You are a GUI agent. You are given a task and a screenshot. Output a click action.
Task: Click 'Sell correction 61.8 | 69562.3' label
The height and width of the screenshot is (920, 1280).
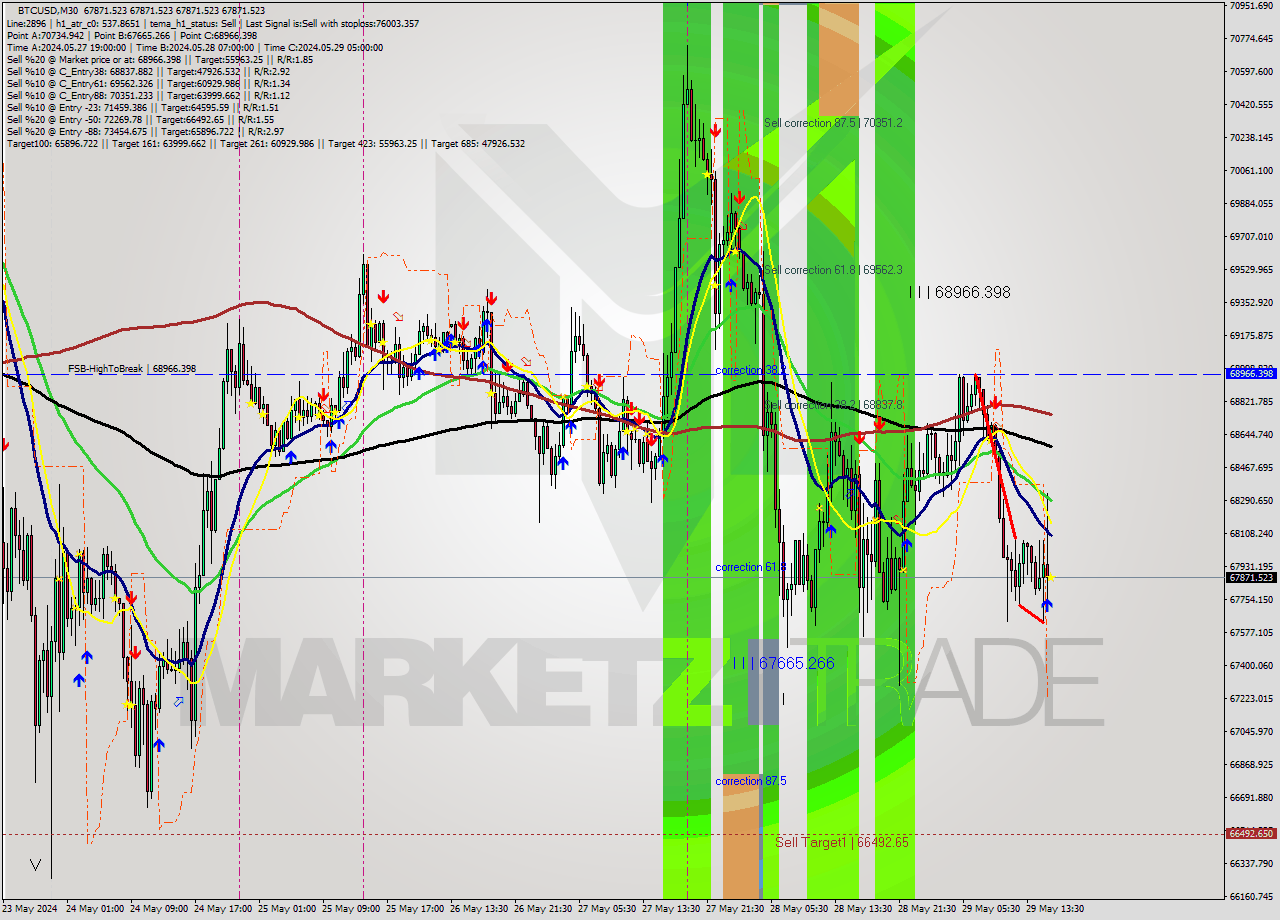(833, 270)
